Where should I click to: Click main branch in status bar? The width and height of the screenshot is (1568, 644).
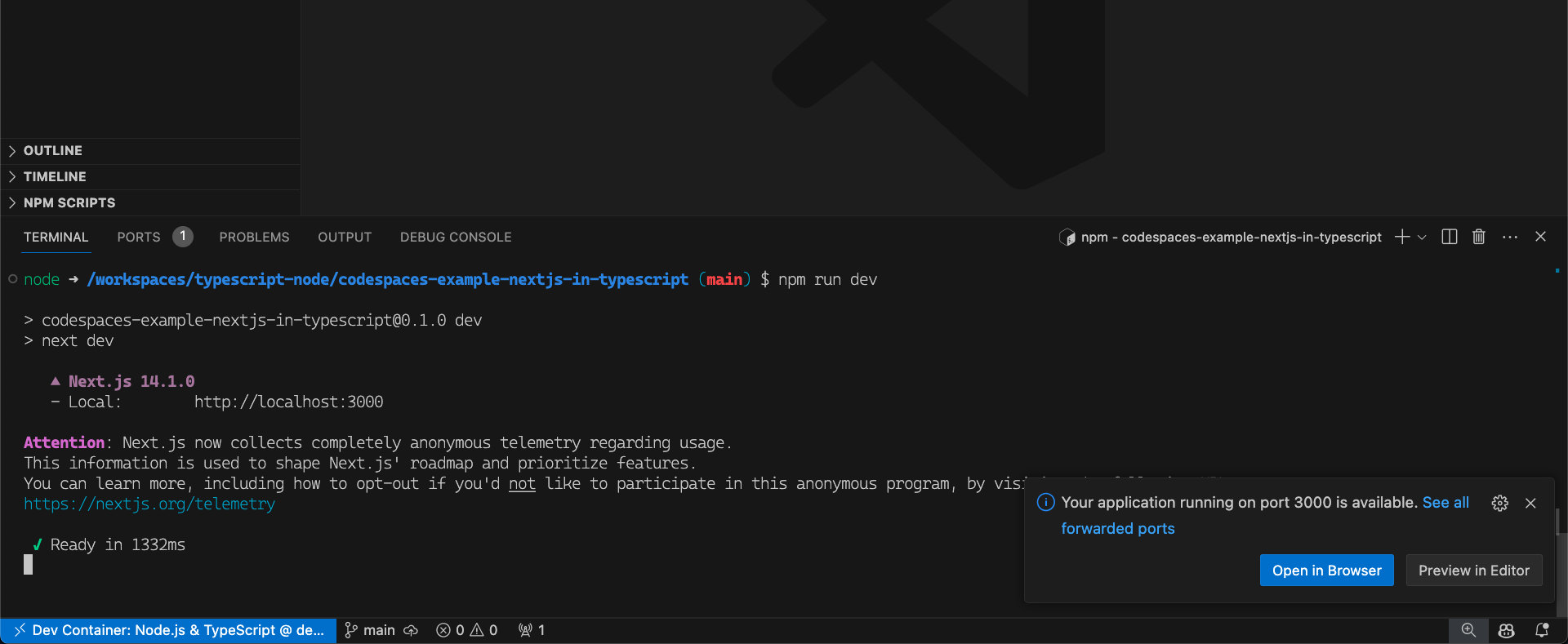[x=381, y=630]
